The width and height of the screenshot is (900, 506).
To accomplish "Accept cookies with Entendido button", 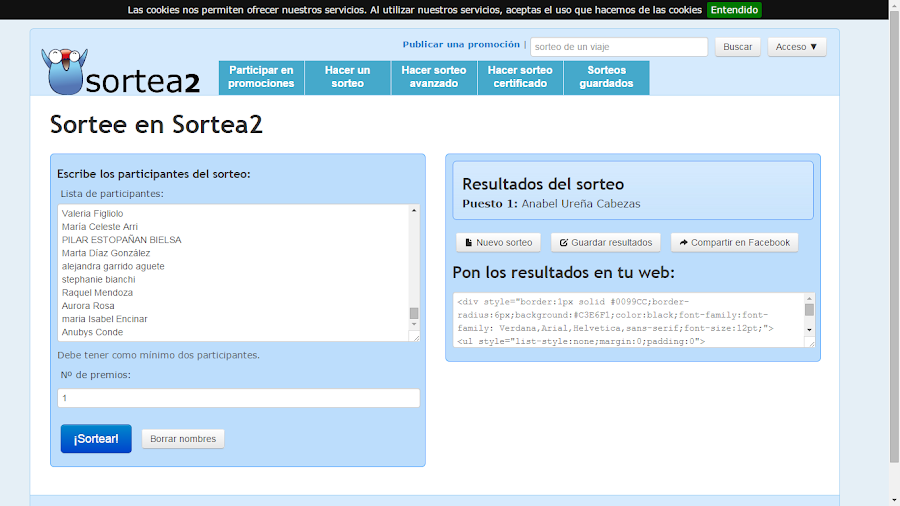I will click(734, 10).
